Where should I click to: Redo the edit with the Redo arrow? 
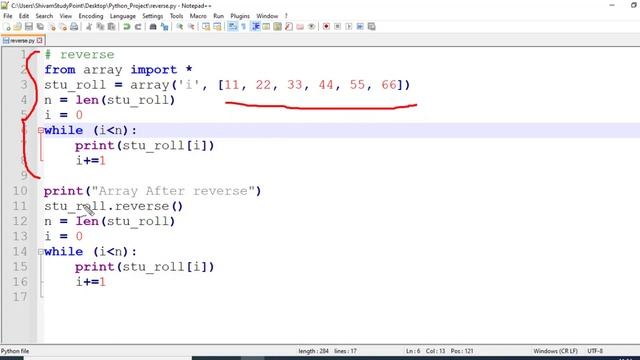138,27
